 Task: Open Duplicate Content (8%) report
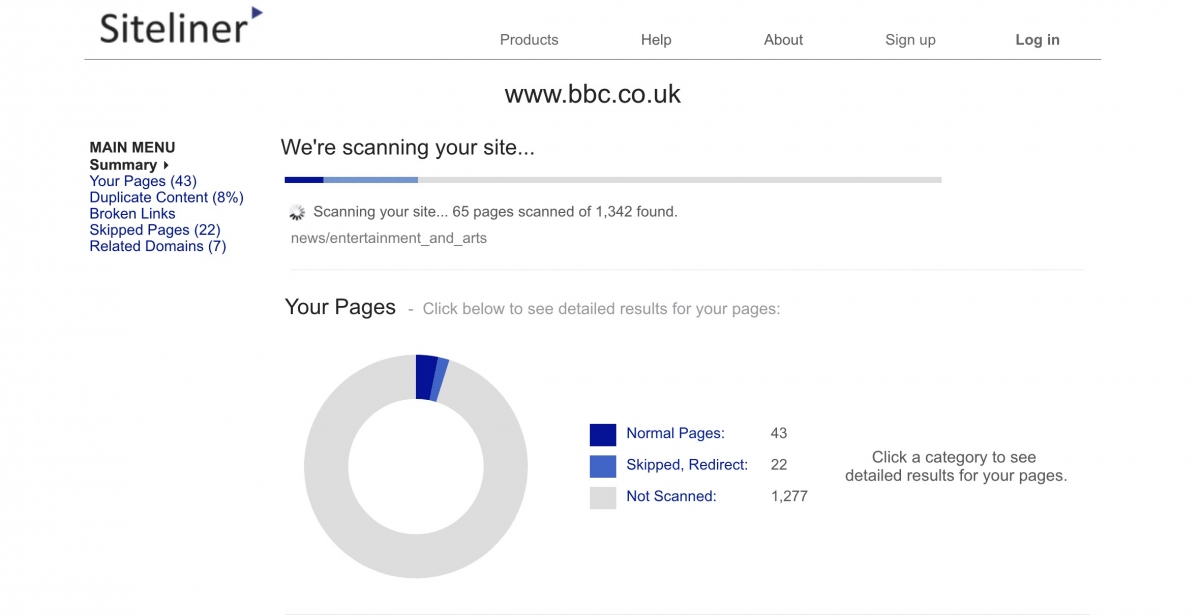(166, 197)
